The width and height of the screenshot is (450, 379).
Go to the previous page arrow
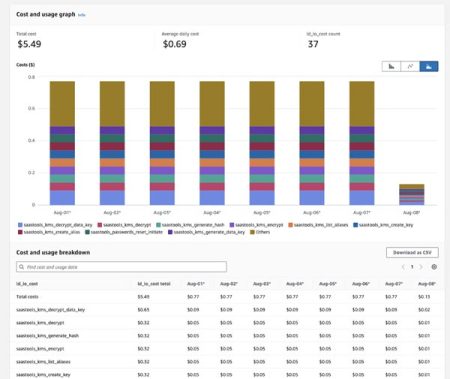(403, 267)
